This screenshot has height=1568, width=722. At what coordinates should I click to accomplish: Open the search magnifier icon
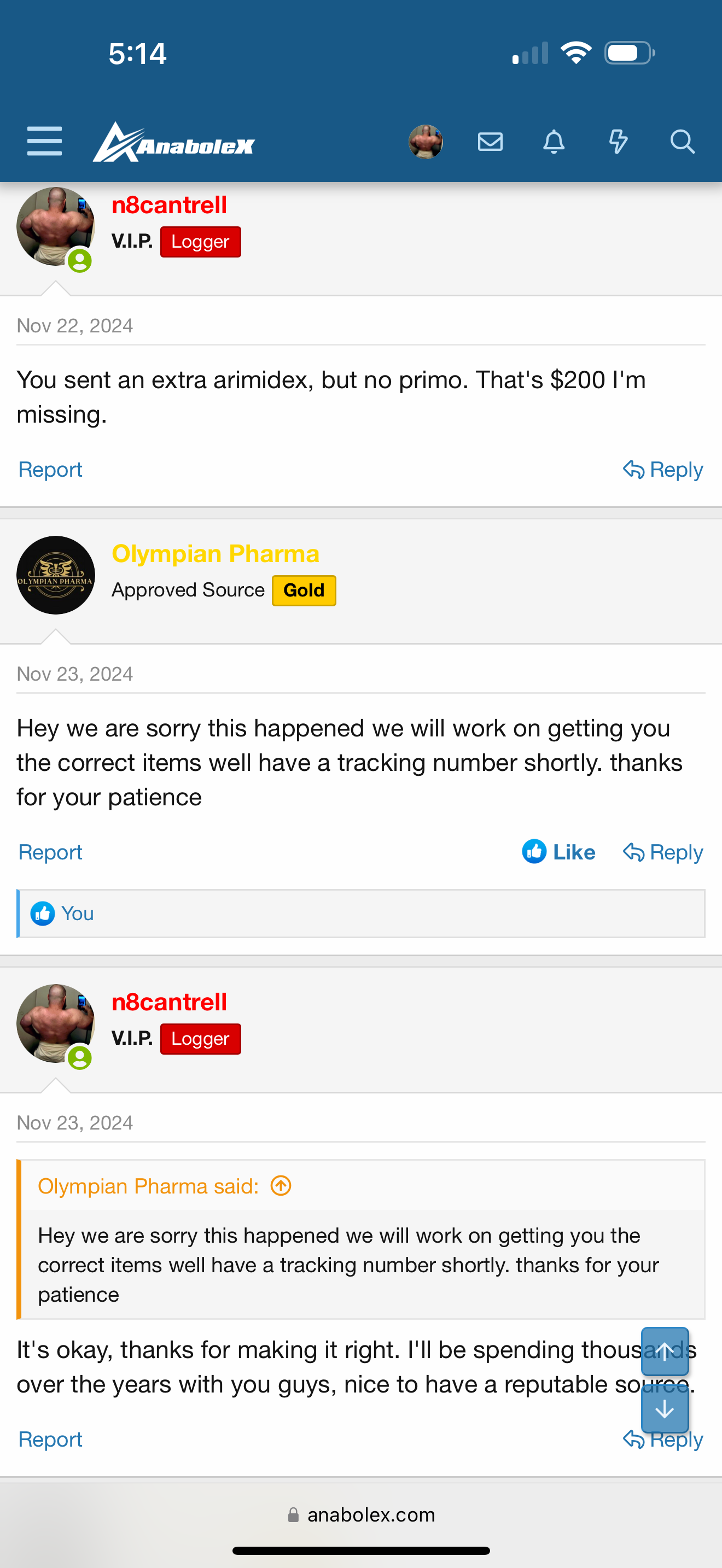coord(682,142)
